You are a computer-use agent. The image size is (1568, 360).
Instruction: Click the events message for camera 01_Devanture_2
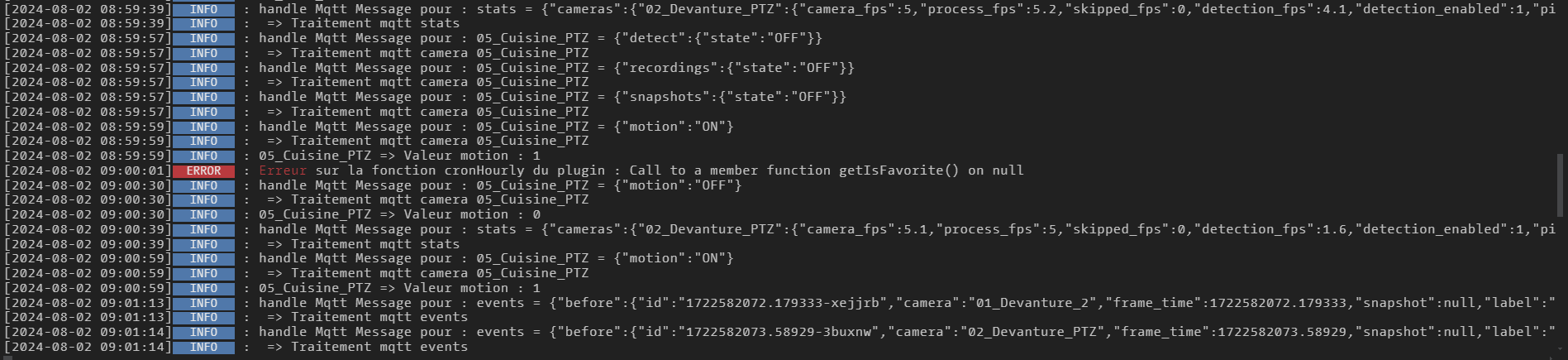pos(906,303)
